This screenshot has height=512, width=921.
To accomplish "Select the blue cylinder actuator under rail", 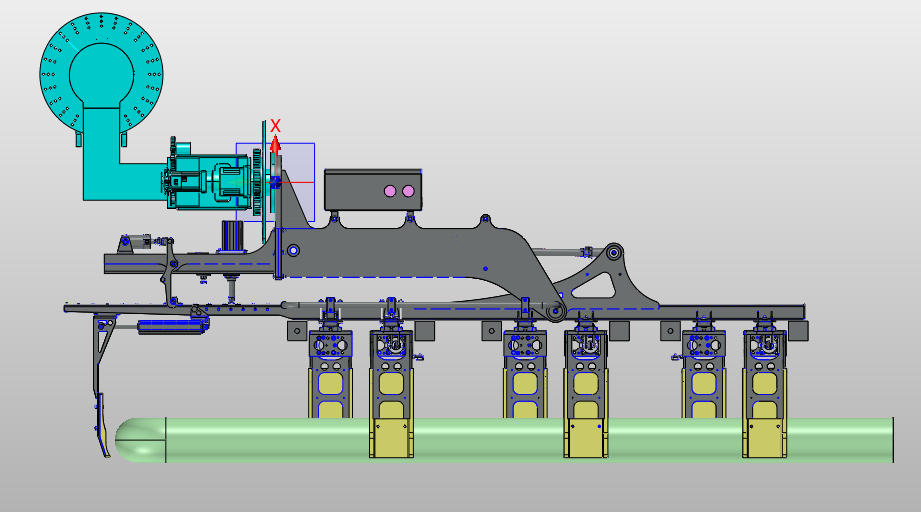I will [173, 326].
